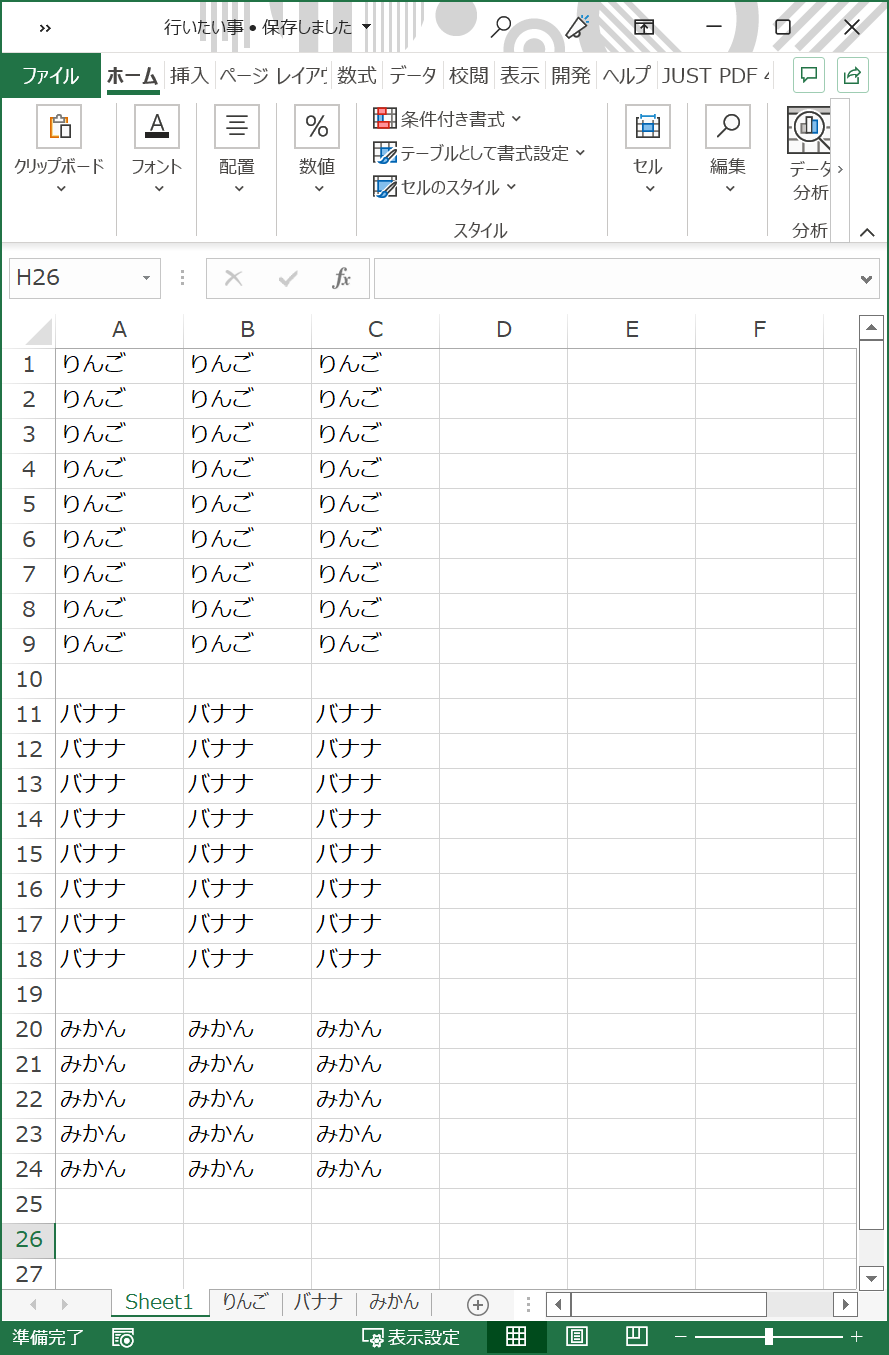Select Normal view in status bar
The image size is (889, 1355).
pos(516,1336)
